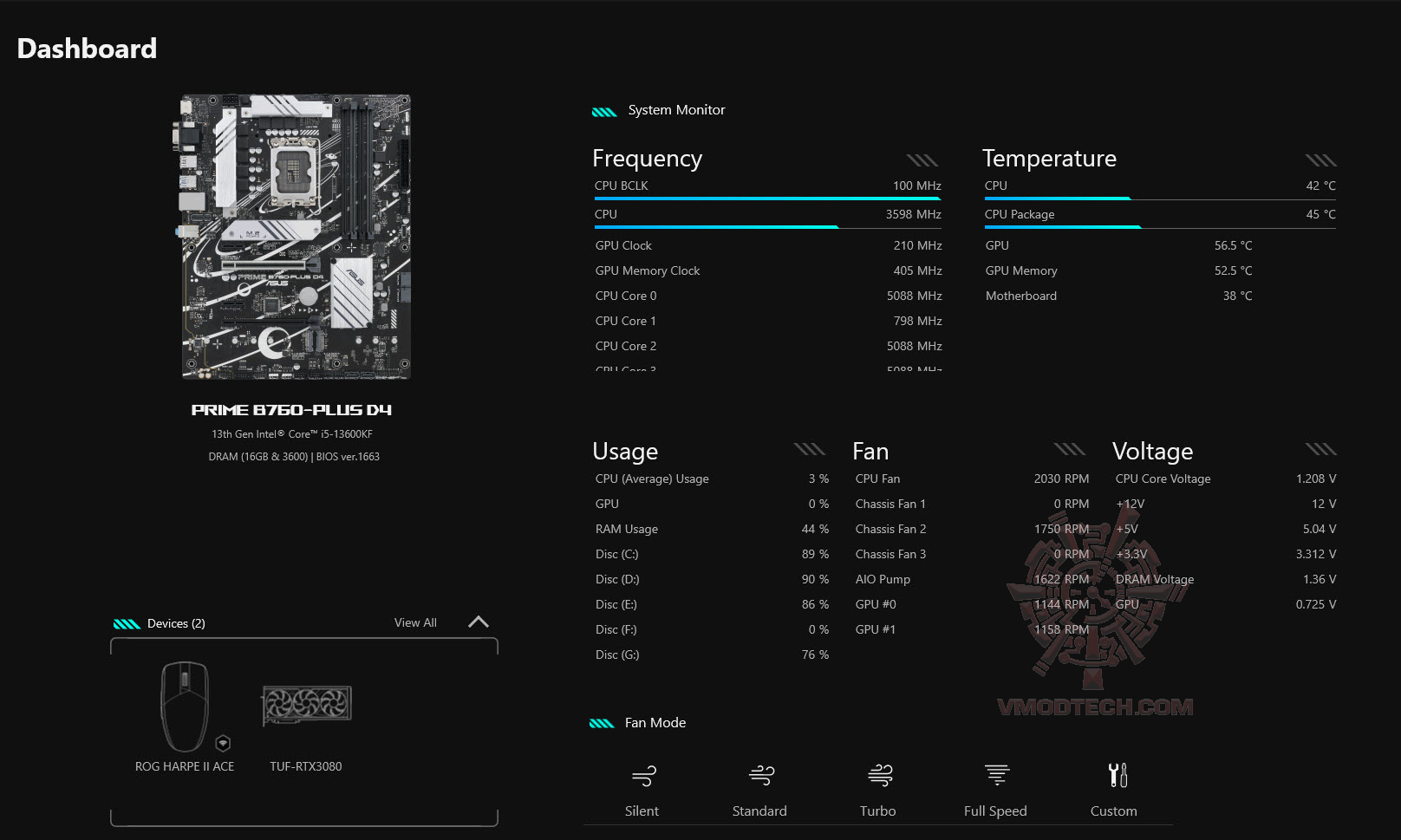Screen dimensions: 1401x840
Task: Click the TUF-RTX3080 device name
Action: [305, 766]
